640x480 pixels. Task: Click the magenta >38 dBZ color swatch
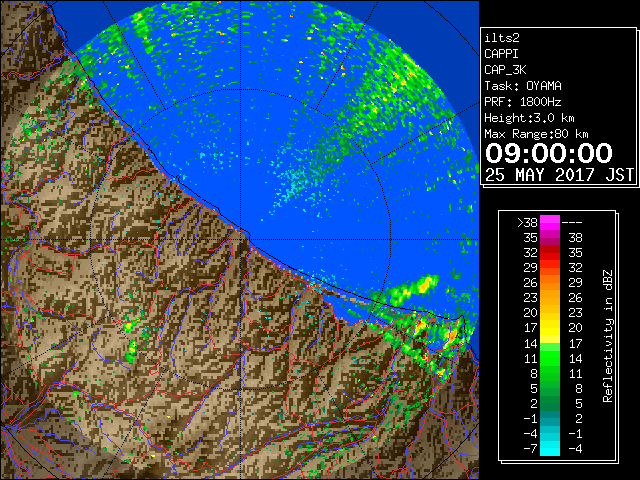pos(550,222)
